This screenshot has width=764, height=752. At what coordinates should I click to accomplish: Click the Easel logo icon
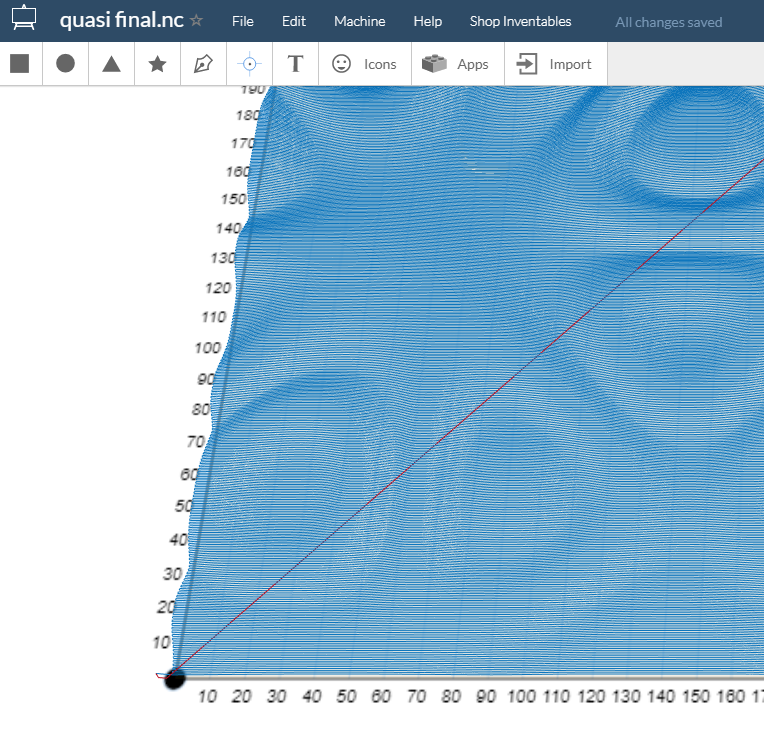point(23,18)
